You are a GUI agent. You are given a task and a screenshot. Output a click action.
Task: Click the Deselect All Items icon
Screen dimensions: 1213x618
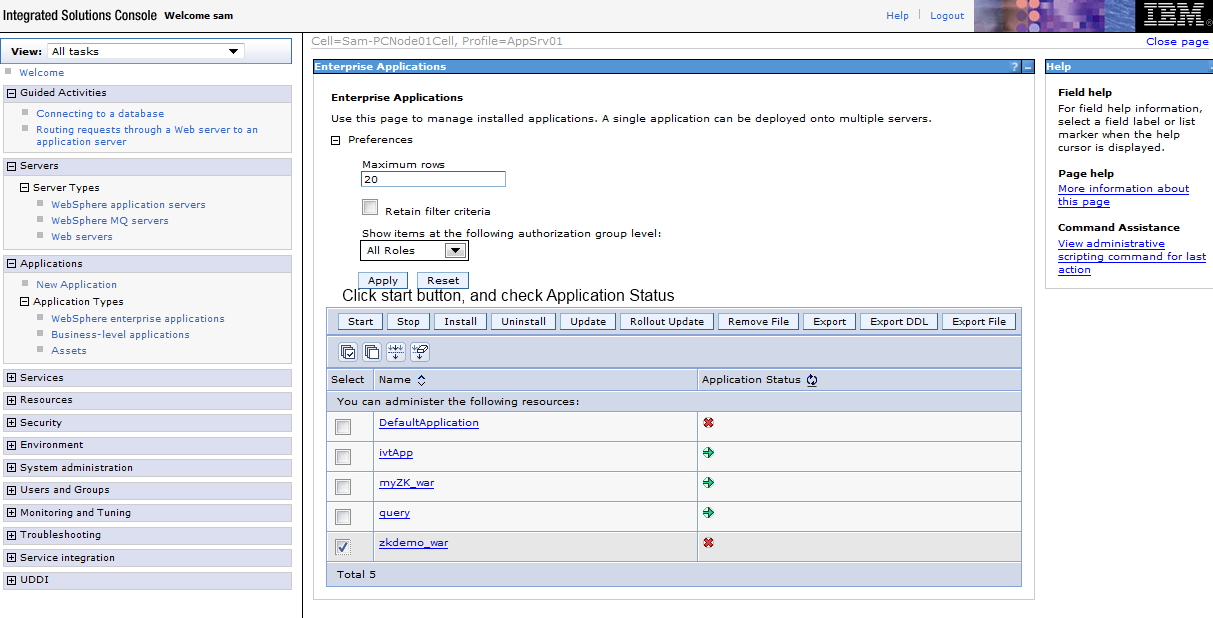(372, 351)
